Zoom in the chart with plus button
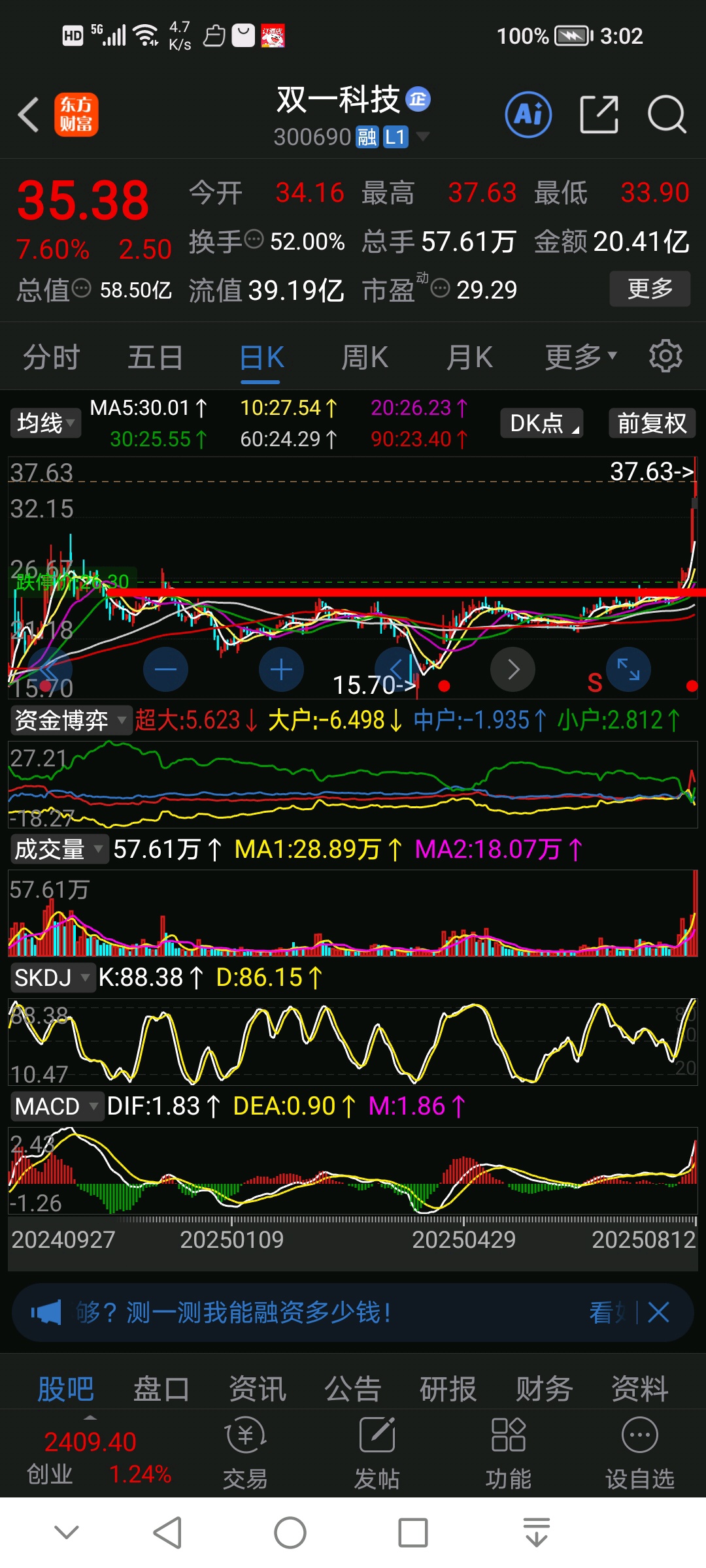 pyautogui.click(x=281, y=670)
